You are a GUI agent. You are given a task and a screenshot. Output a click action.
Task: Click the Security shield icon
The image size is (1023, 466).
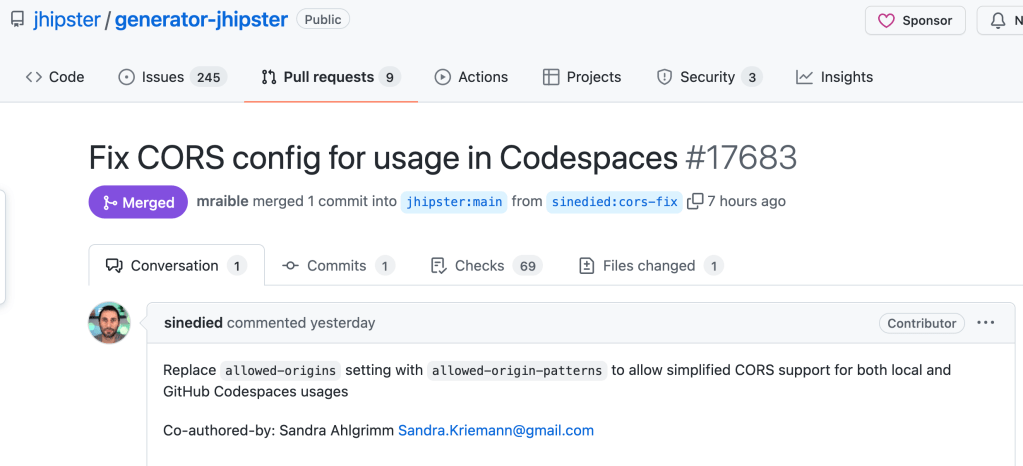click(x=664, y=77)
